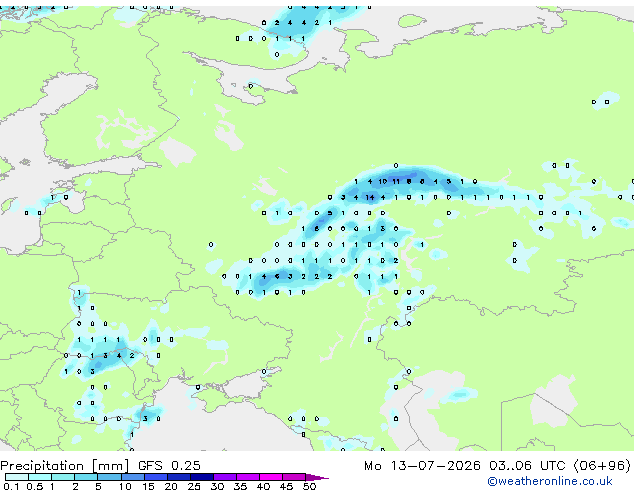Click the "(06+96)" forecast run text
This screenshot has width=634, height=490.
point(602,466)
